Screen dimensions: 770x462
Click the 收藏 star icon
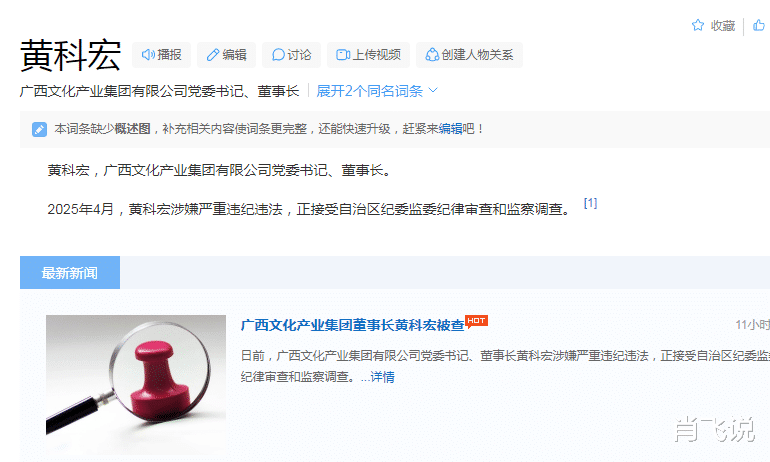click(x=698, y=25)
